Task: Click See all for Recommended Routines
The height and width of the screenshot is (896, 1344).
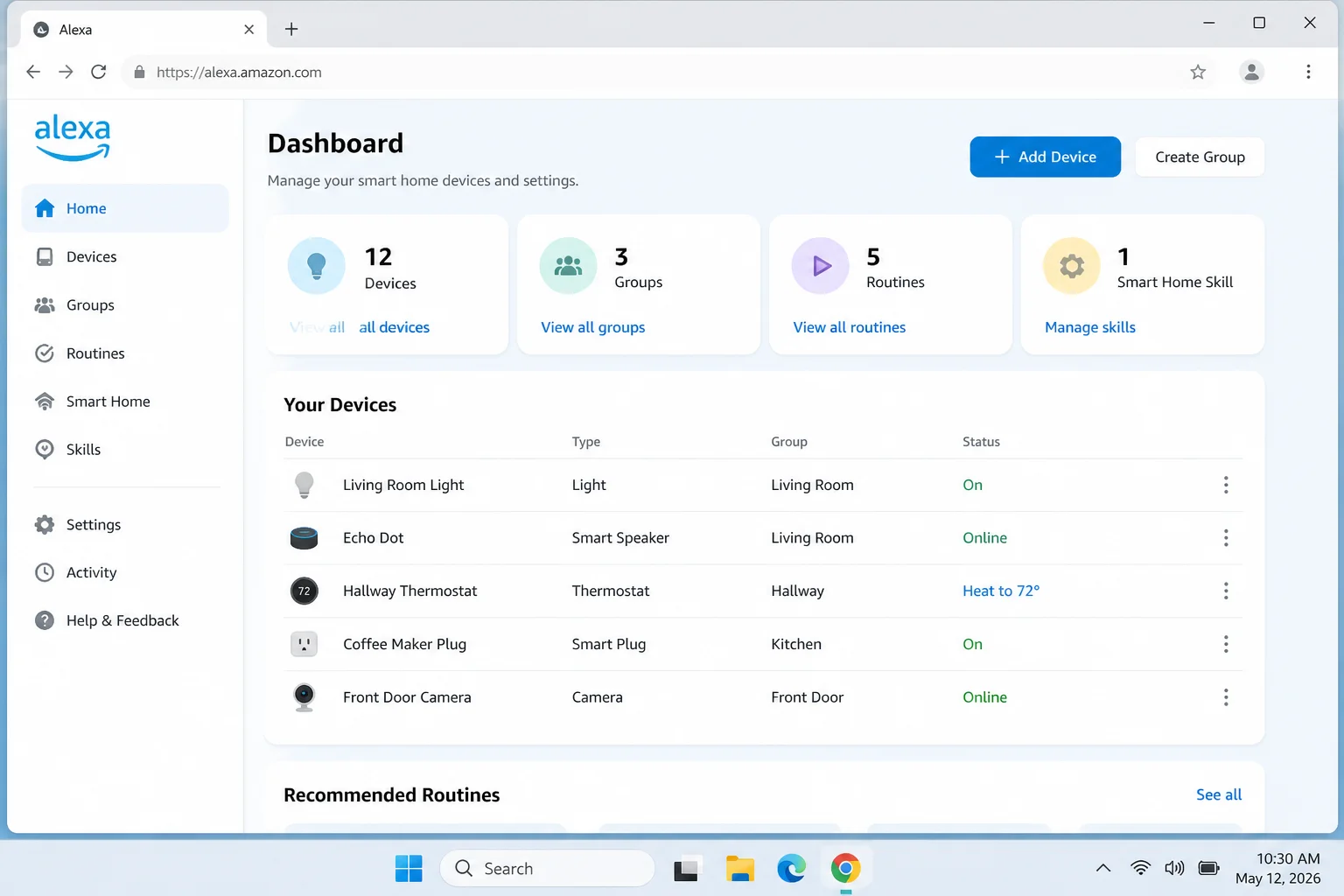Action: (x=1219, y=794)
